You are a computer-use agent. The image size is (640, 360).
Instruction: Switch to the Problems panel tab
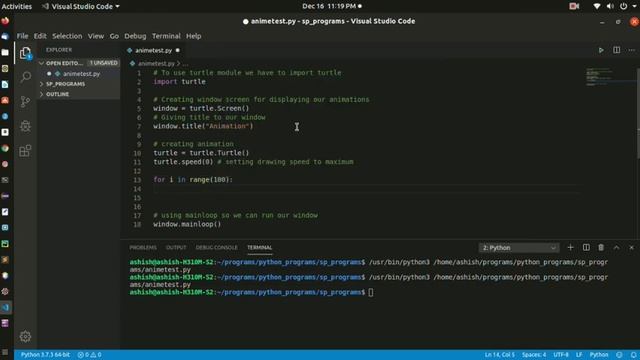(x=143, y=247)
